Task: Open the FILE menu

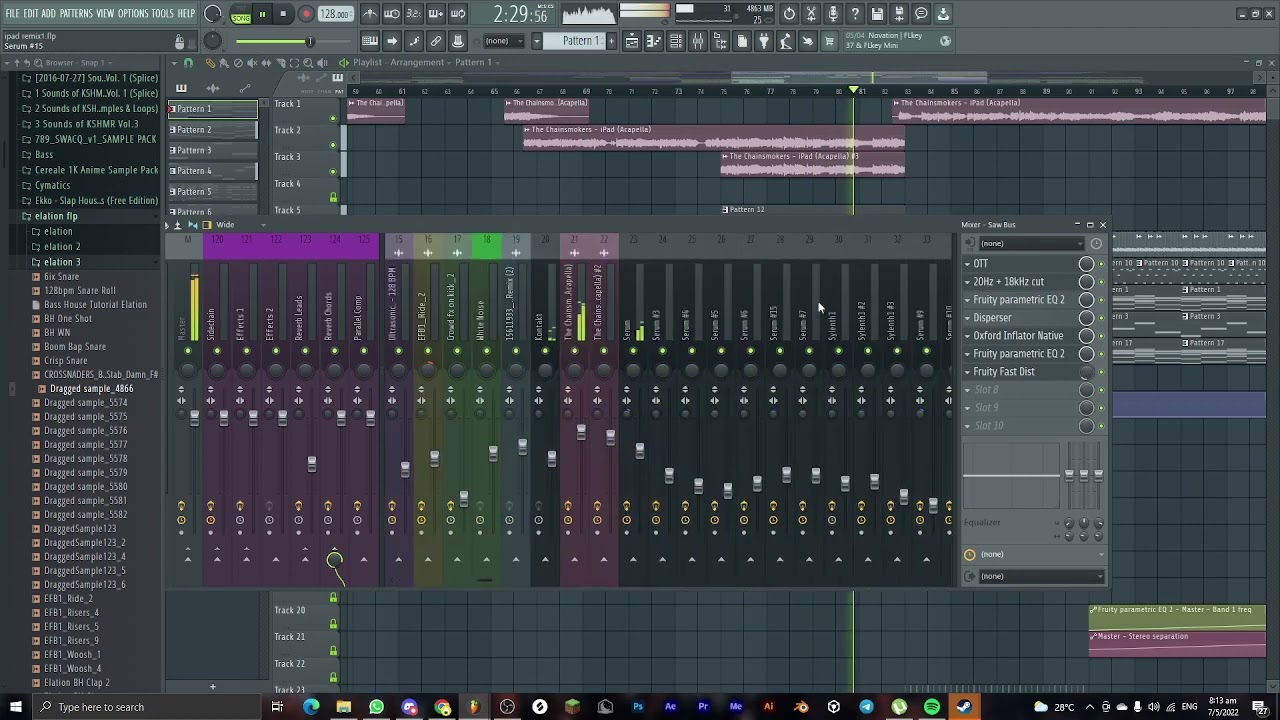Action: (12, 14)
